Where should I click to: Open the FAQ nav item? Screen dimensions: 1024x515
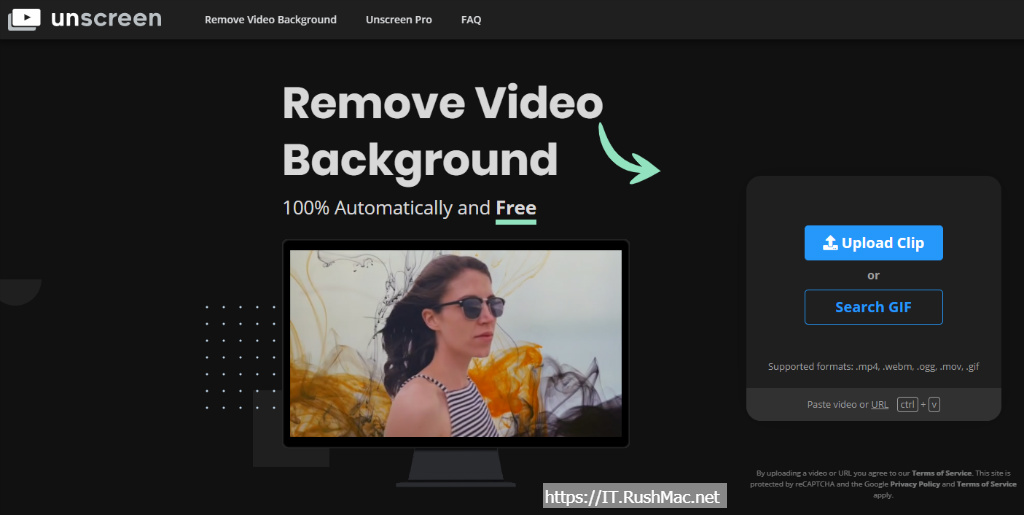pyautogui.click(x=471, y=20)
